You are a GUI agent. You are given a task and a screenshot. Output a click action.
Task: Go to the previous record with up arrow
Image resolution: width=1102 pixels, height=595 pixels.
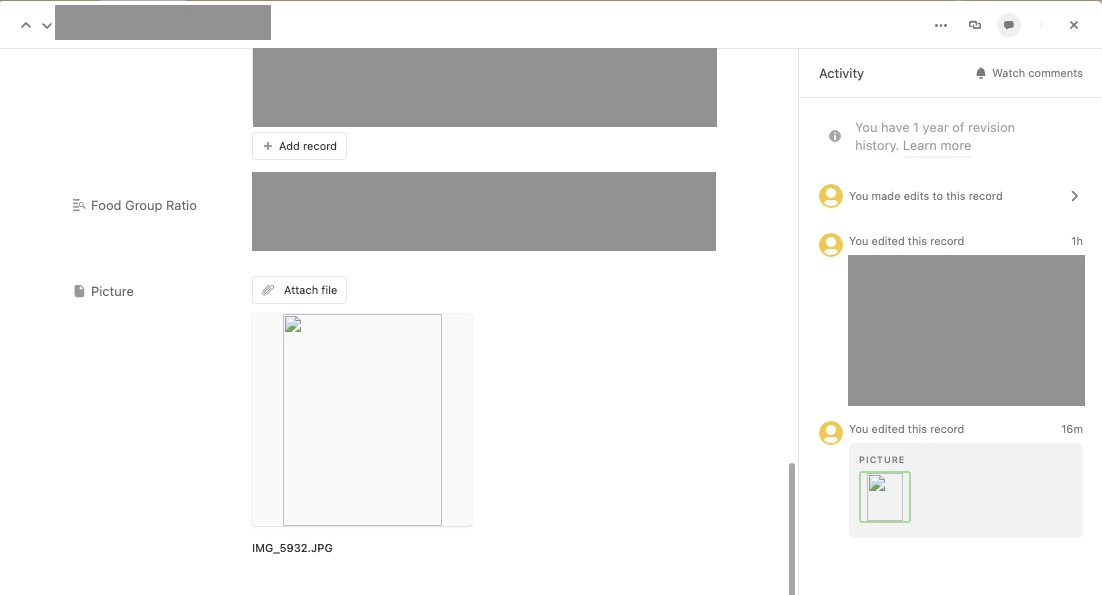coord(26,25)
